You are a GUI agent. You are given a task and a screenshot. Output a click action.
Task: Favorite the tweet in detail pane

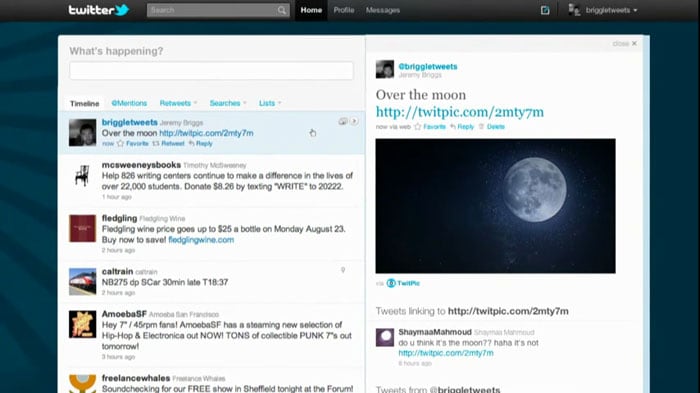click(x=430, y=126)
